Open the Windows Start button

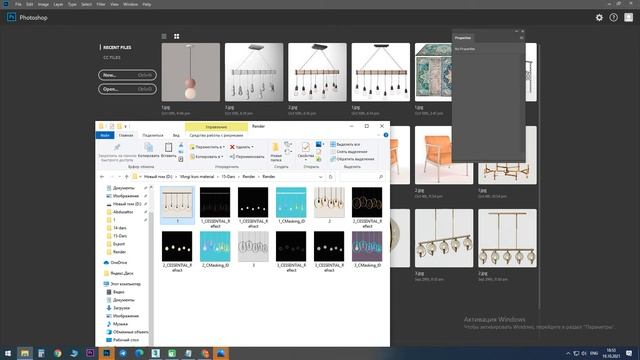tap(7, 353)
